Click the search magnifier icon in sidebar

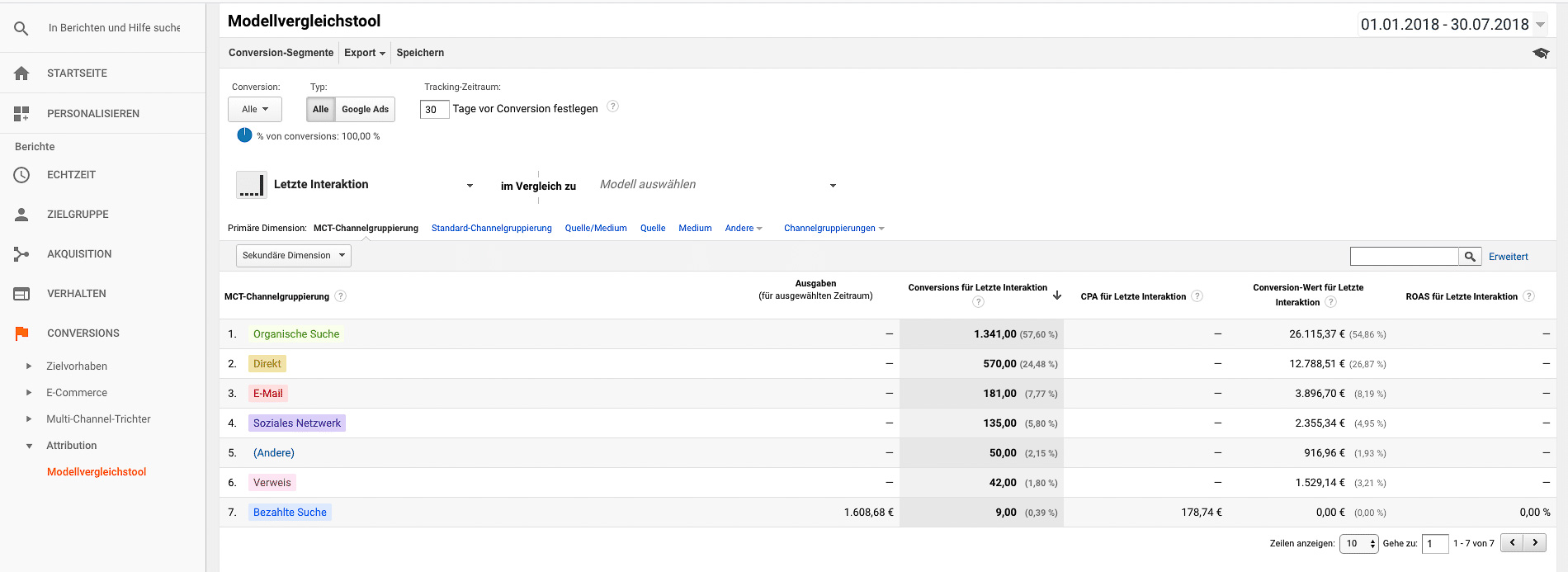pyautogui.click(x=21, y=28)
